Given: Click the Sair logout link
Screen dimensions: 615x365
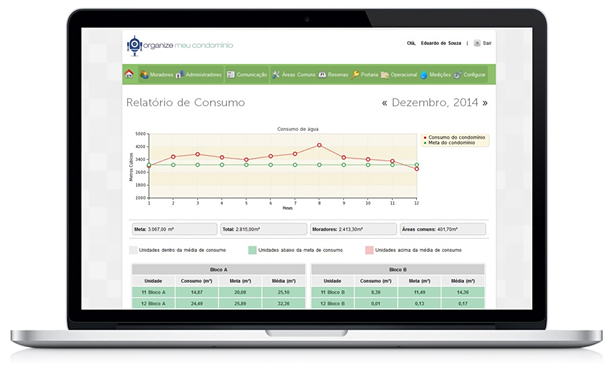Looking at the screenshot, I should (x=487, y=43).
